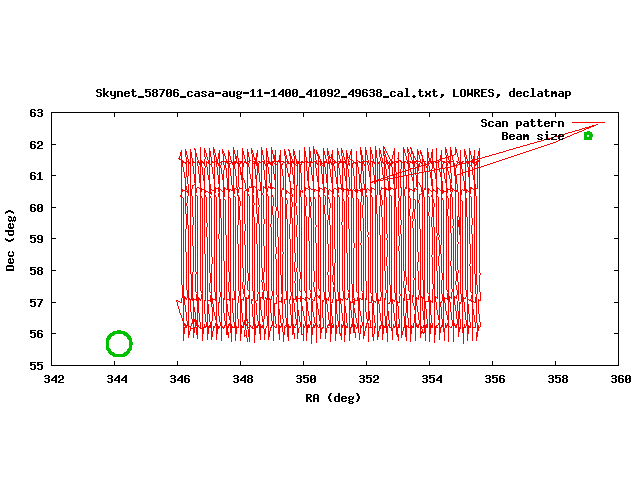The image size is (640, 480).
Task: Click the green beam size marker in legend
Action: tap(588, 136)
